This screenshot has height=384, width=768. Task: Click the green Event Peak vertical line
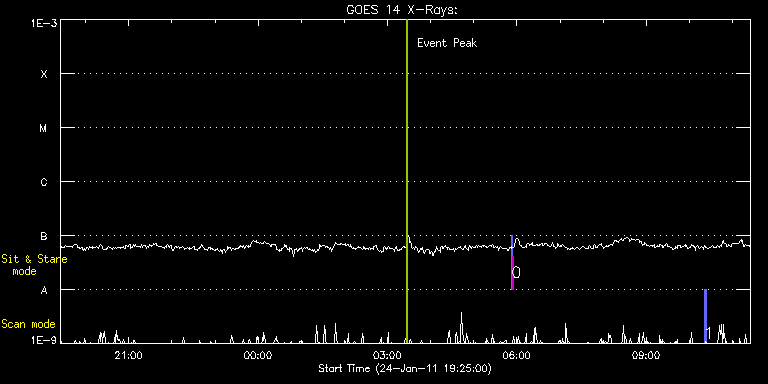pos(407,181)
